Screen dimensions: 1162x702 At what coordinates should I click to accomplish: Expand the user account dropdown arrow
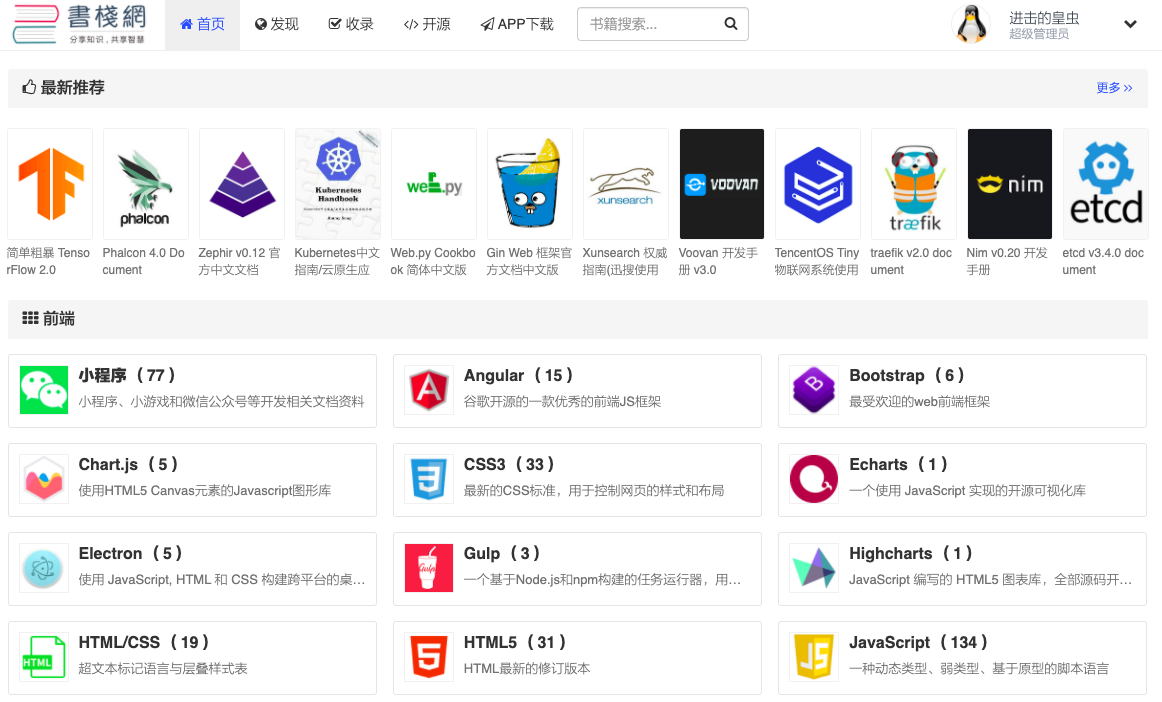1130,24
